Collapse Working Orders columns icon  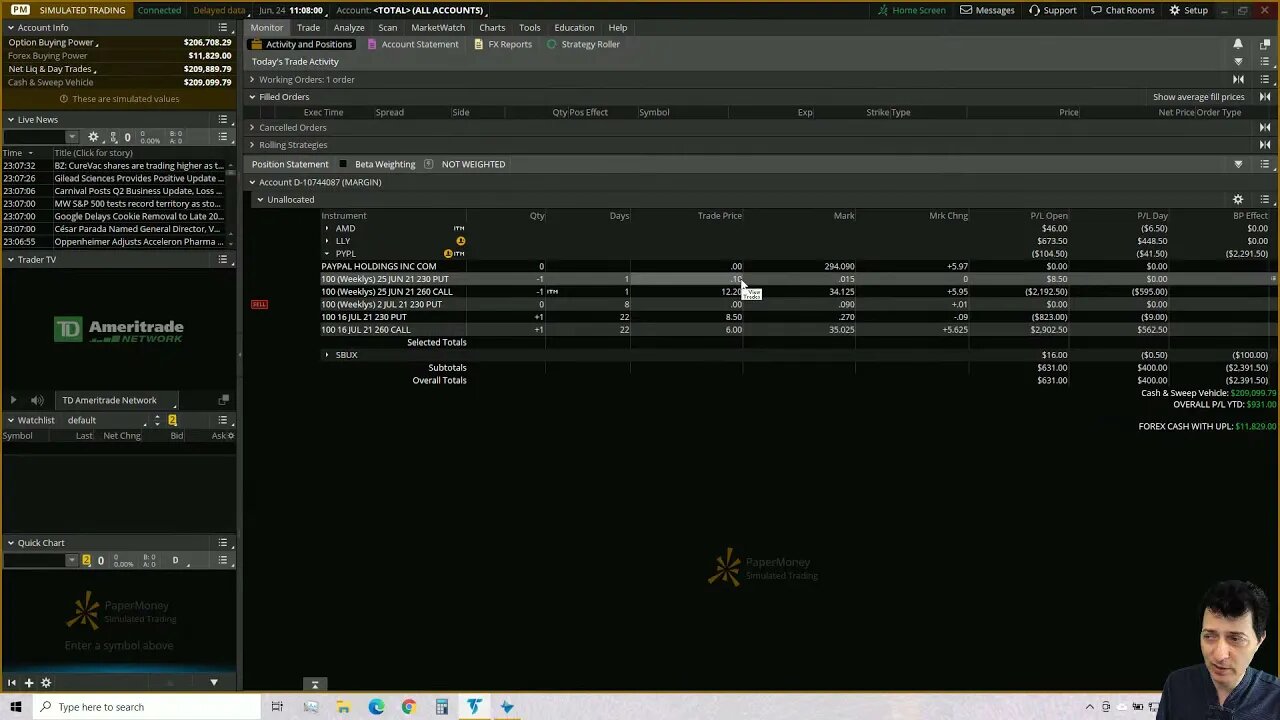[1238, 79]
